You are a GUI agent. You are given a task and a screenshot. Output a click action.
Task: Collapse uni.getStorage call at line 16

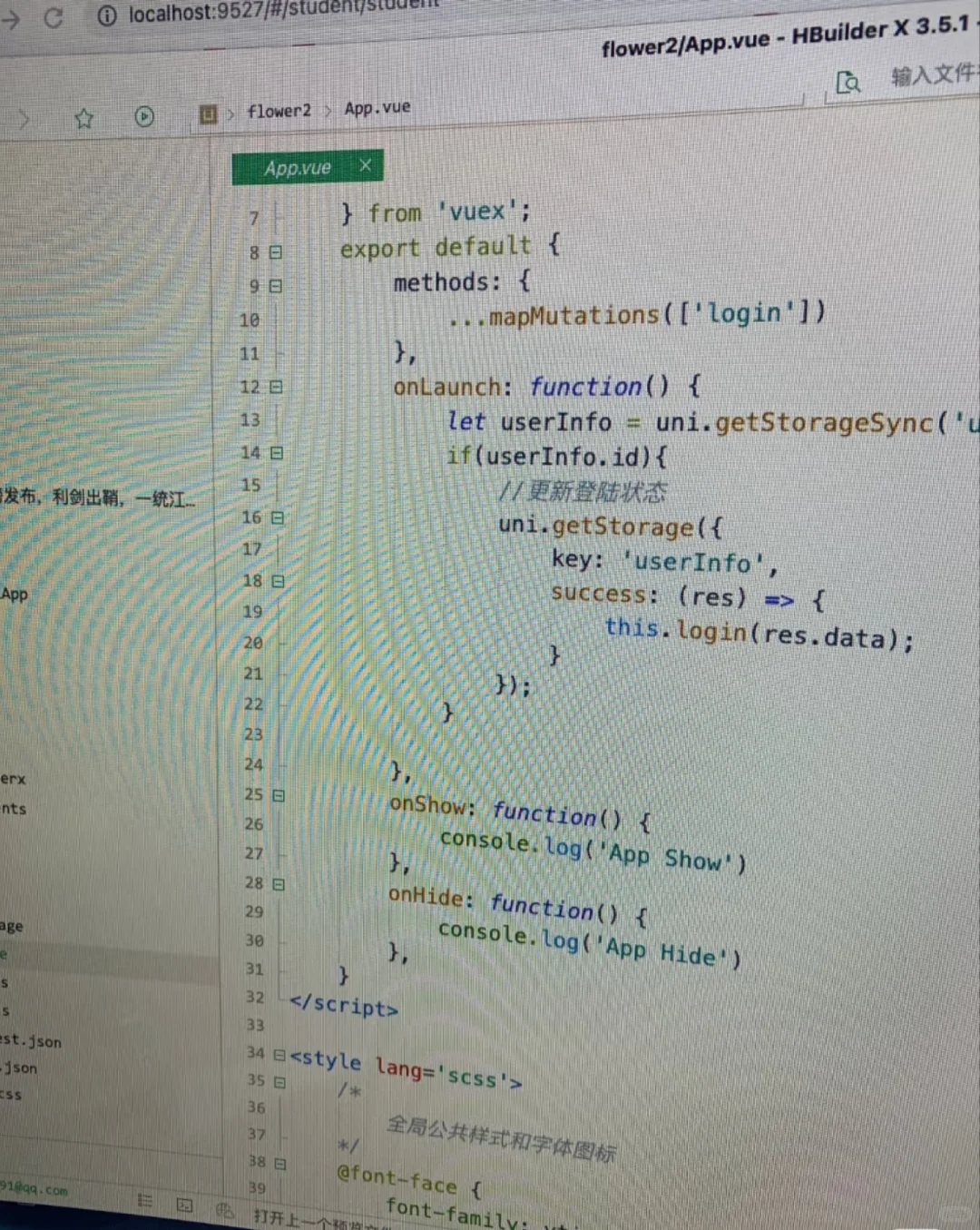click(278, 517)
